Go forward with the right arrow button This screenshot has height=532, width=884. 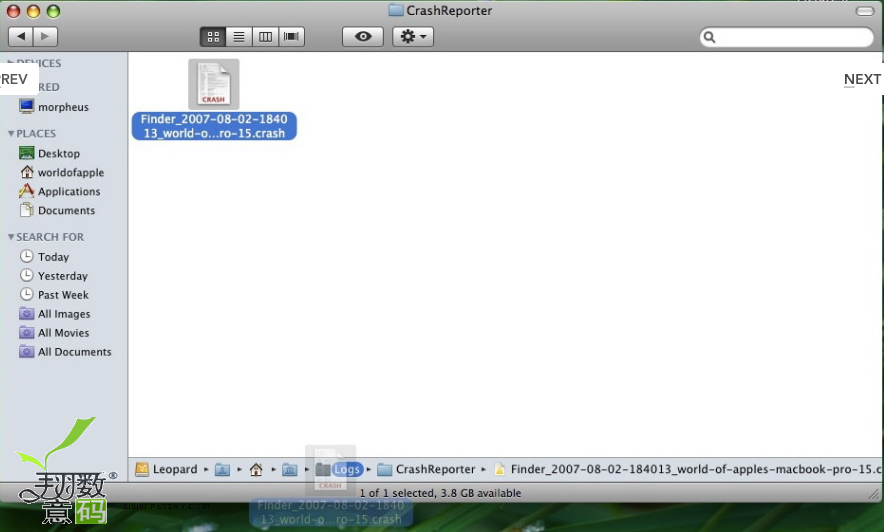(x=45, y=37)
